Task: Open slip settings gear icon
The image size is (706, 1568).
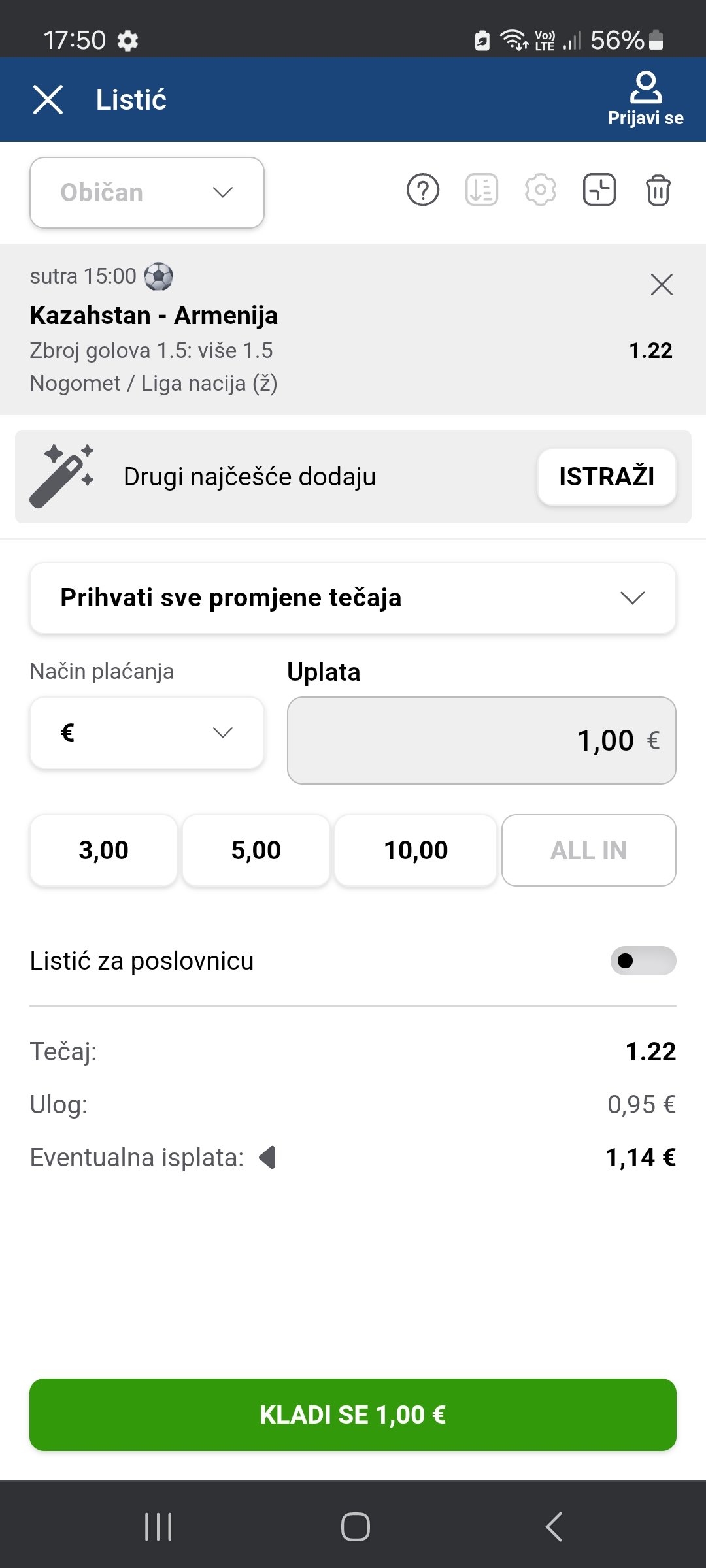Action: click(x=541, y=191)
